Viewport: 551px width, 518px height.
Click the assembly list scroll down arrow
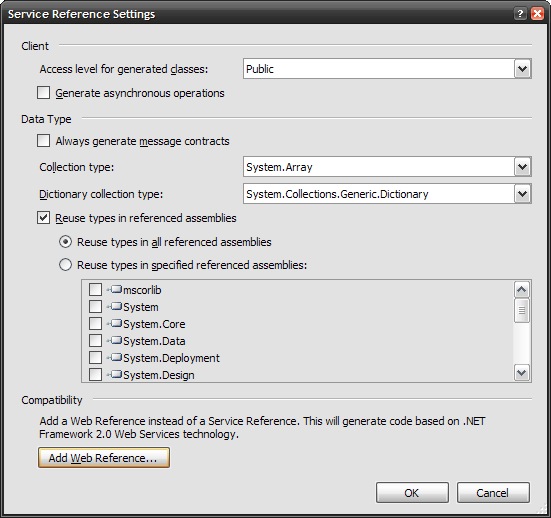(x=522, y=373)
